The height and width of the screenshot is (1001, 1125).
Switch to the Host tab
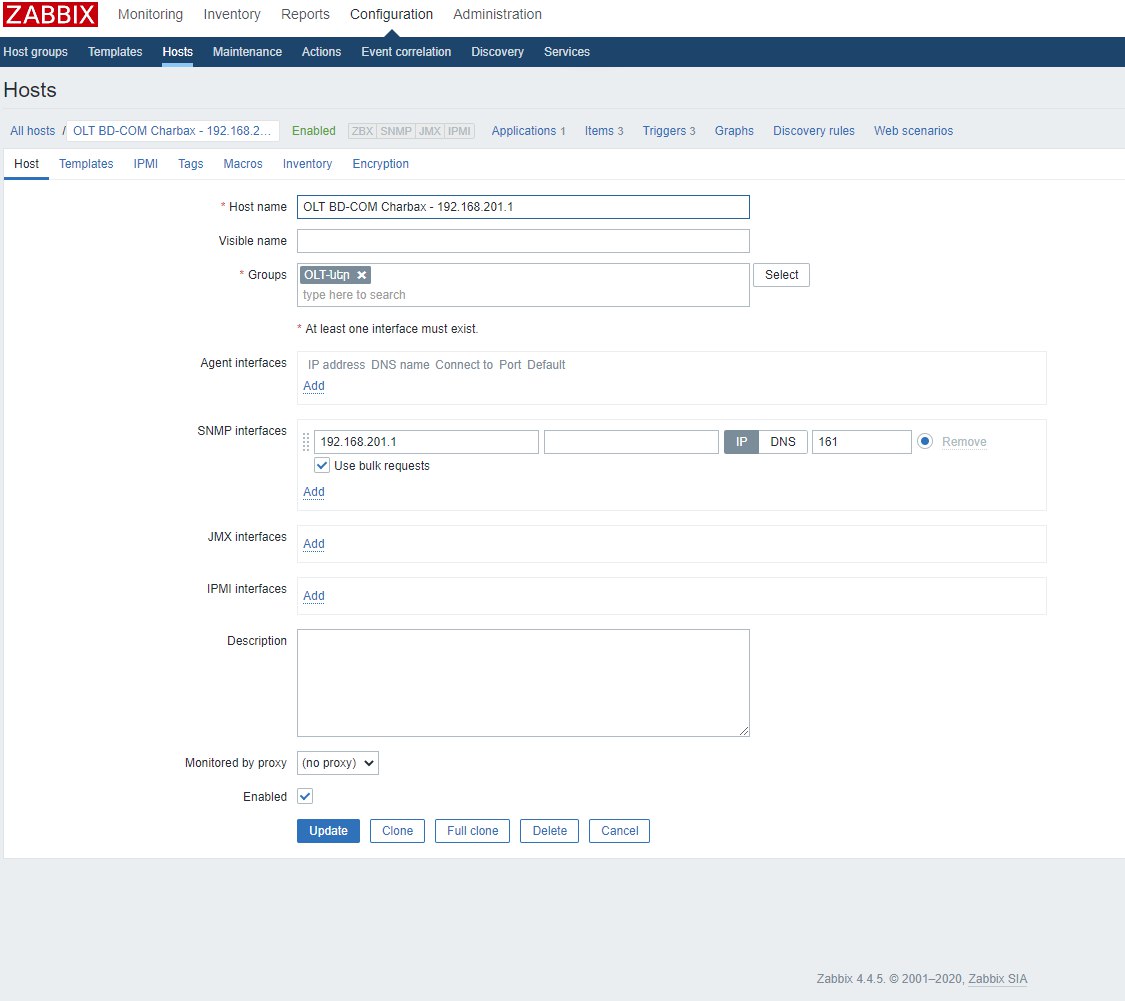pyautogui.click(x=27, y=164)
